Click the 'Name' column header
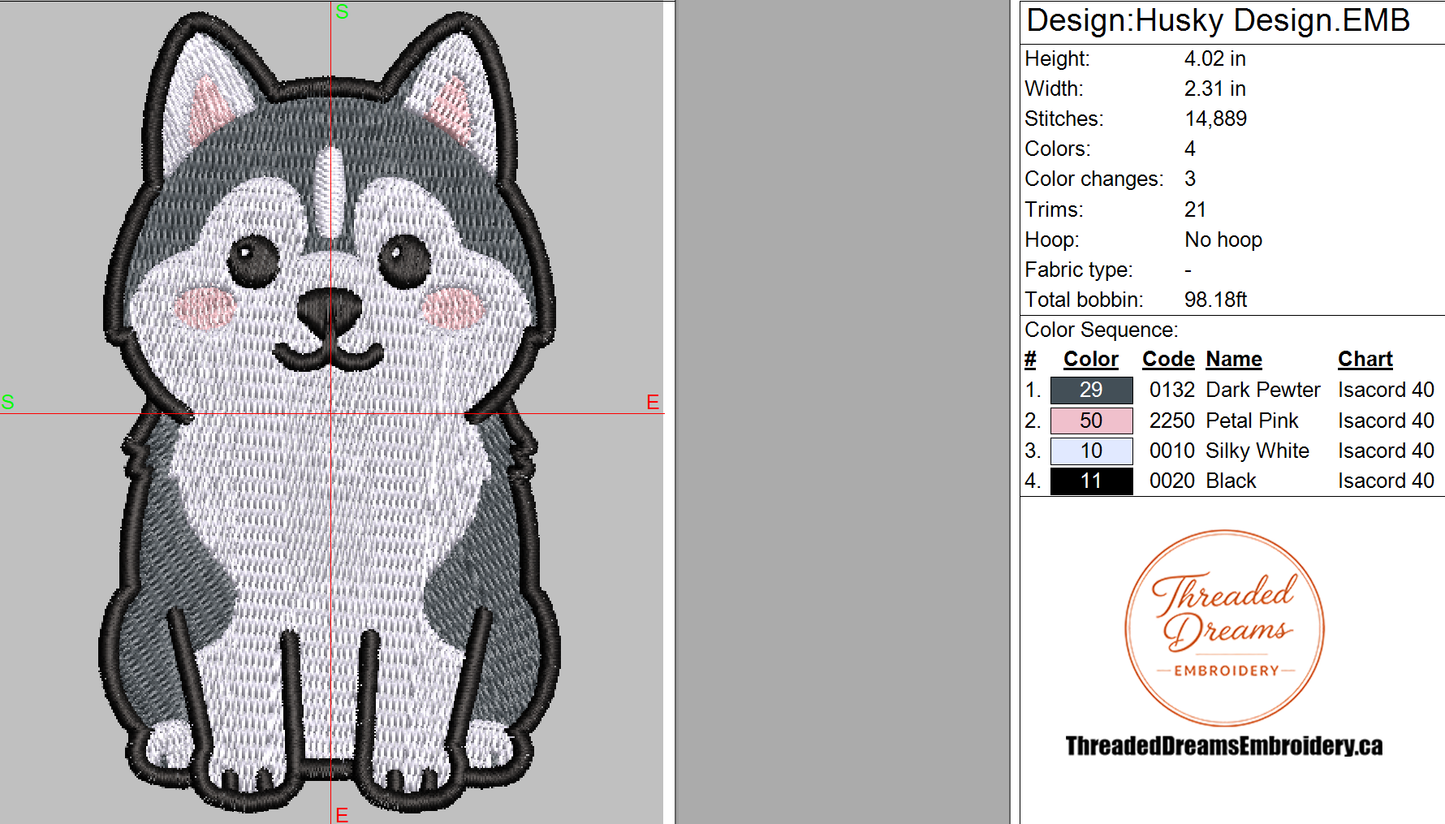 click(x=1234, y=359)
